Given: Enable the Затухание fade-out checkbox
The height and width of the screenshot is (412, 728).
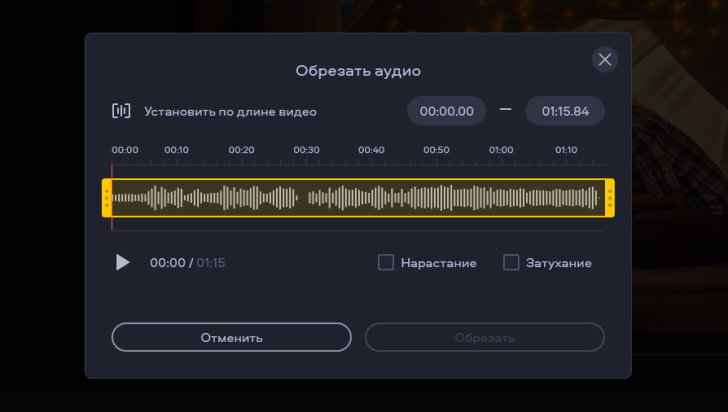Looking at the screenshot, I should (511, 263).
